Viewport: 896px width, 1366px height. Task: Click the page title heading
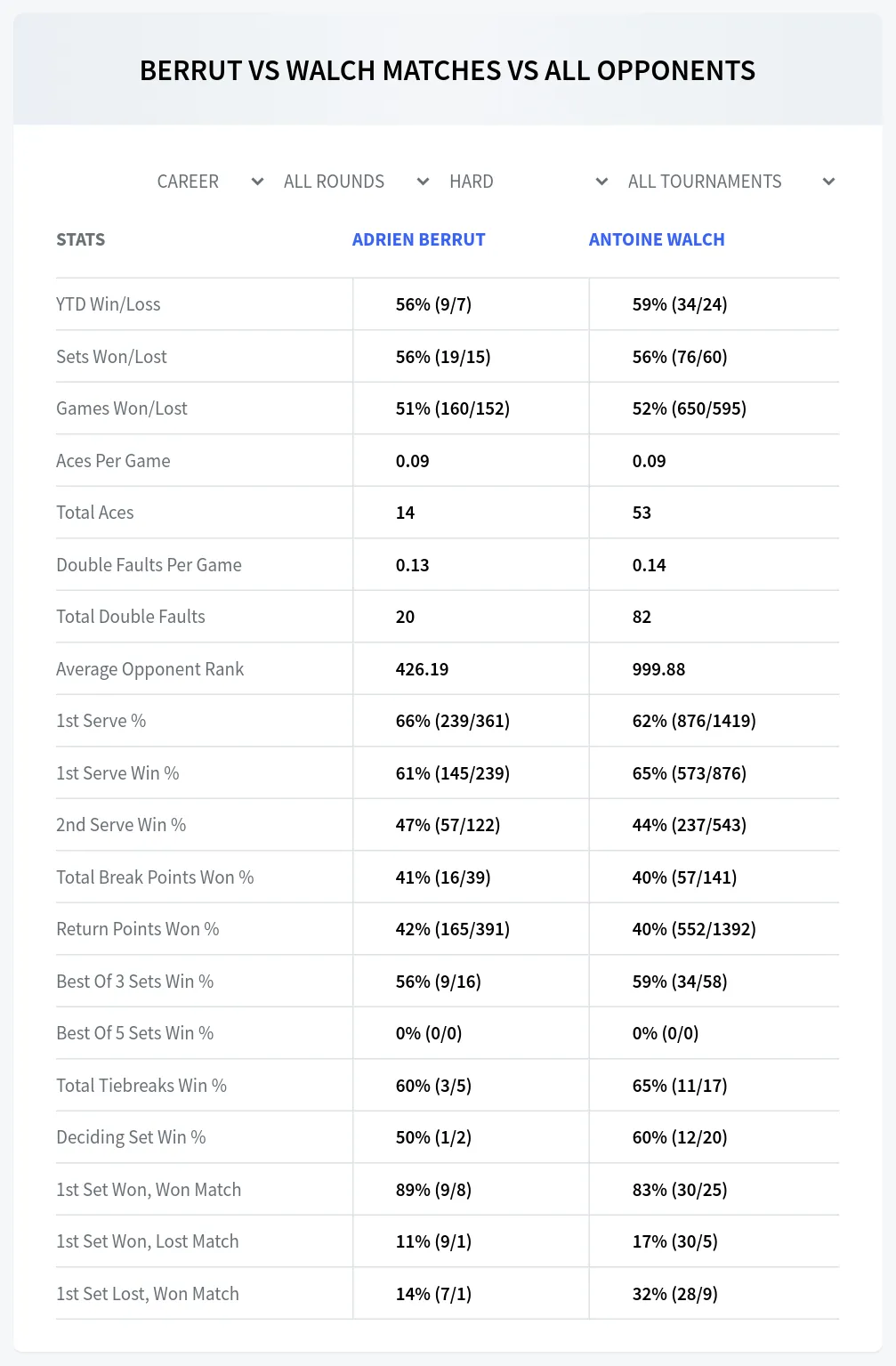[448, 70]
